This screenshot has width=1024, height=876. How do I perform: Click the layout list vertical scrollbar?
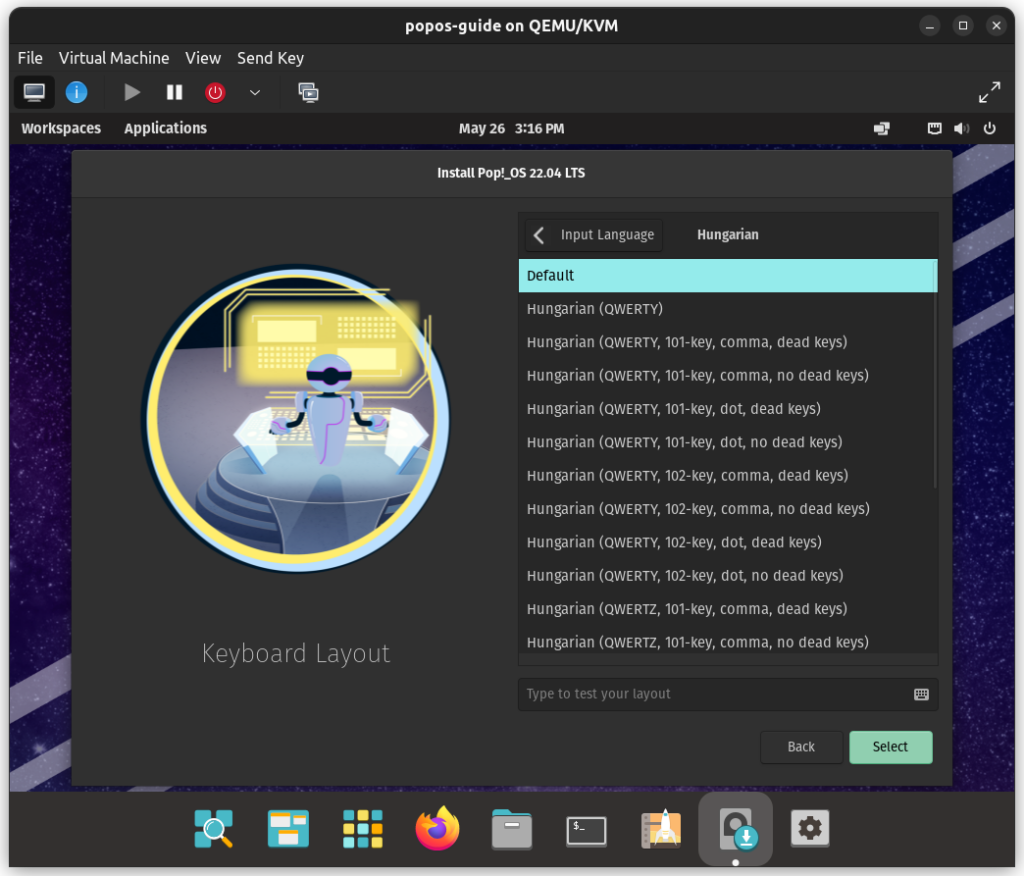(935, 374)
